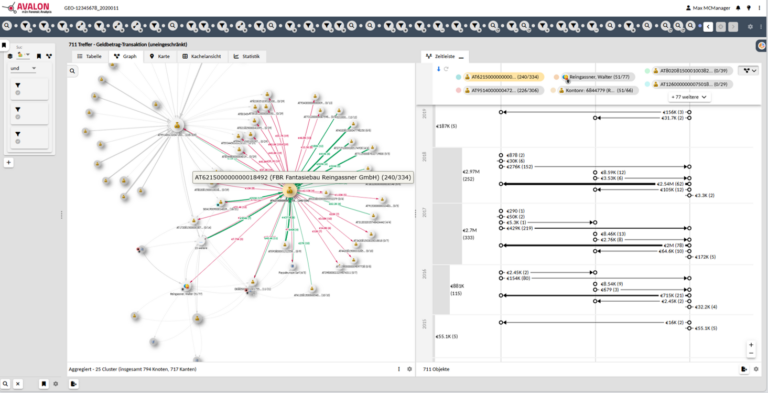Zoom in timeline with plus button
This screenshot has height=393, width=768.
[751, 344]
